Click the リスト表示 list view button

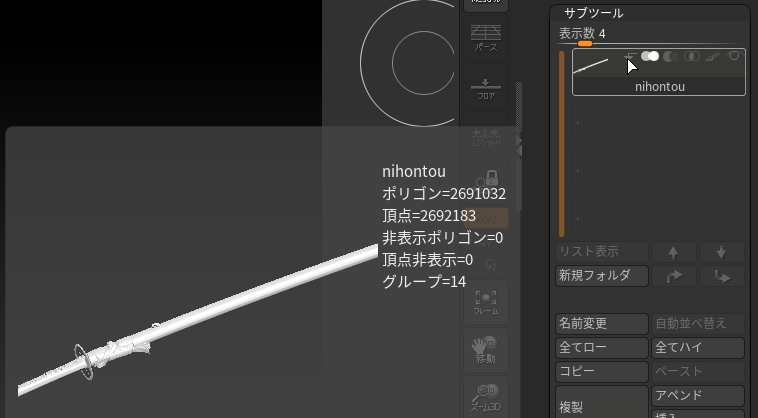[601, 252]
